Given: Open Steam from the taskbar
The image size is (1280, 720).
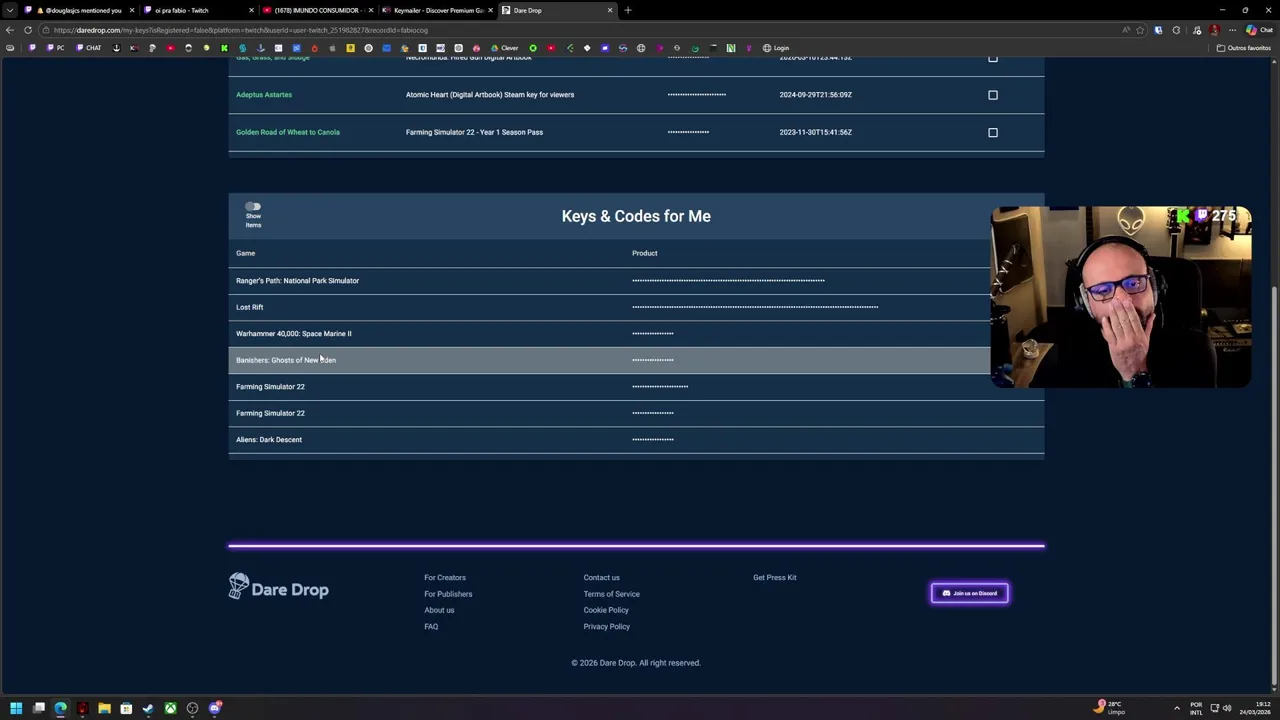Looking at the screenshot, I should click(x=148, y=708).
